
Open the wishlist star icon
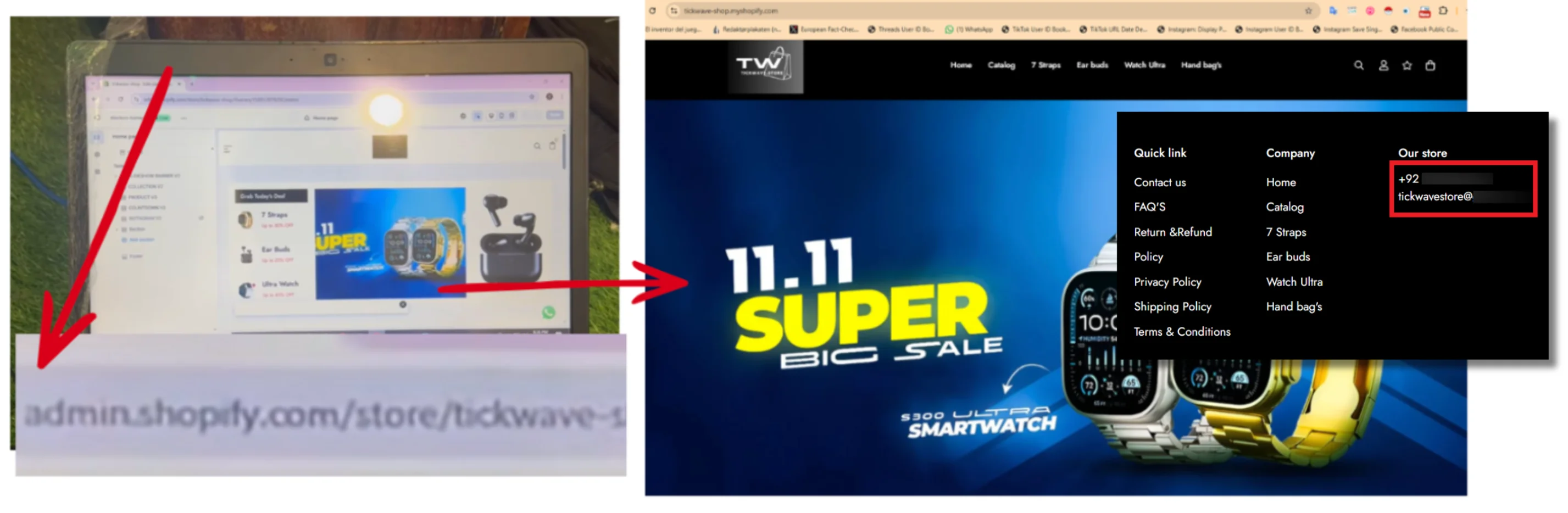pyautogui.click(x=1406, y=65)
